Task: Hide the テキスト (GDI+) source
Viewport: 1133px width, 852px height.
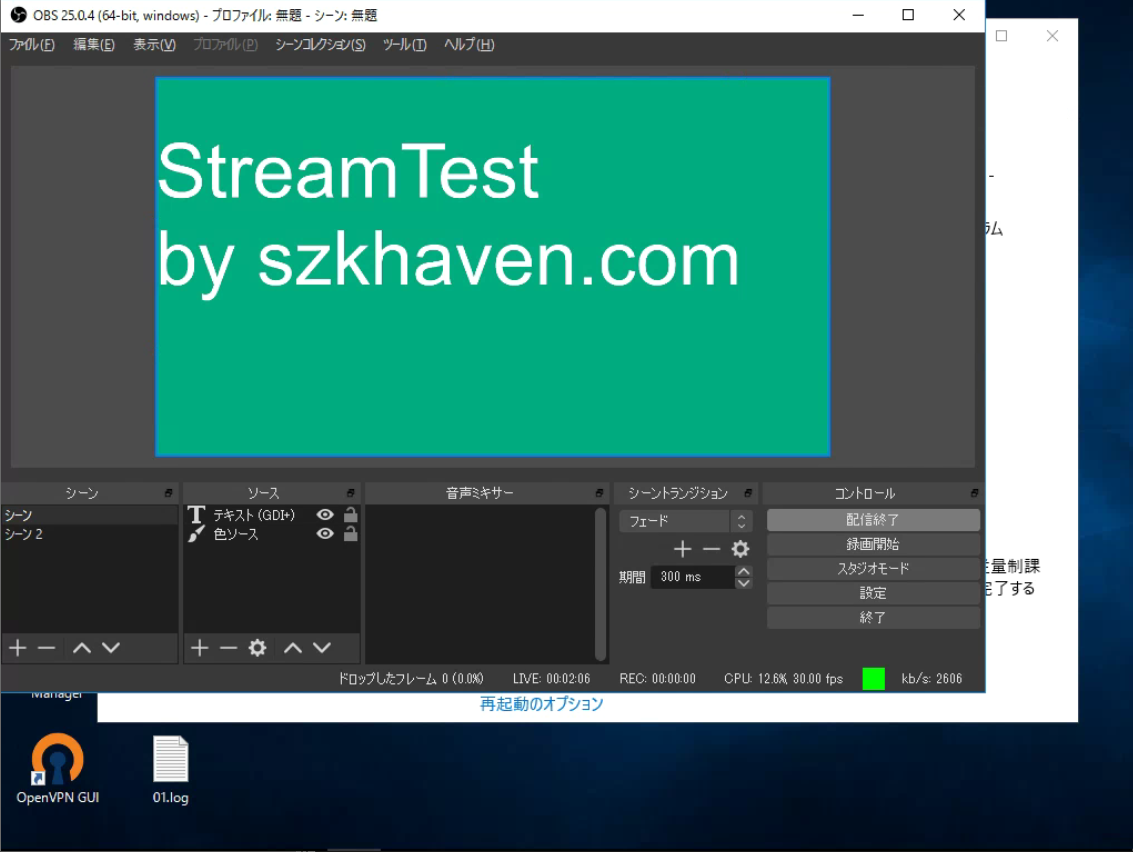Action: (x=325, y=515)
